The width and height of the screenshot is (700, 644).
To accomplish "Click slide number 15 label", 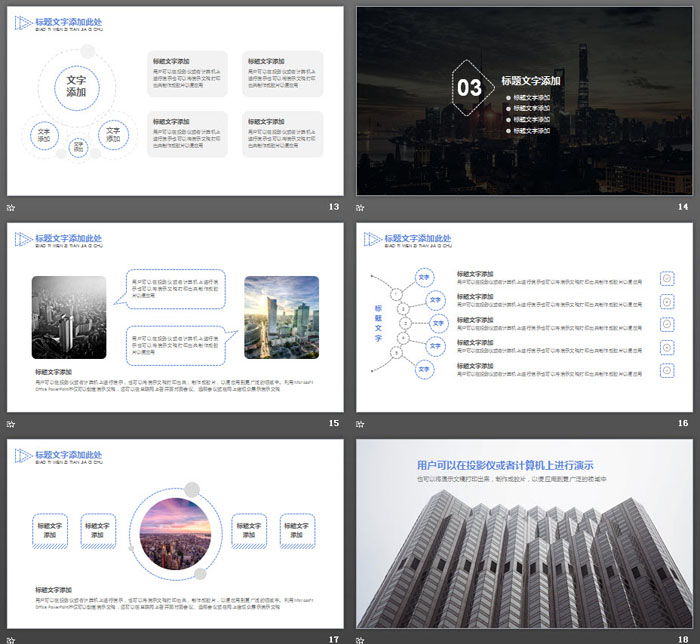I will click(x=334, y=423).
